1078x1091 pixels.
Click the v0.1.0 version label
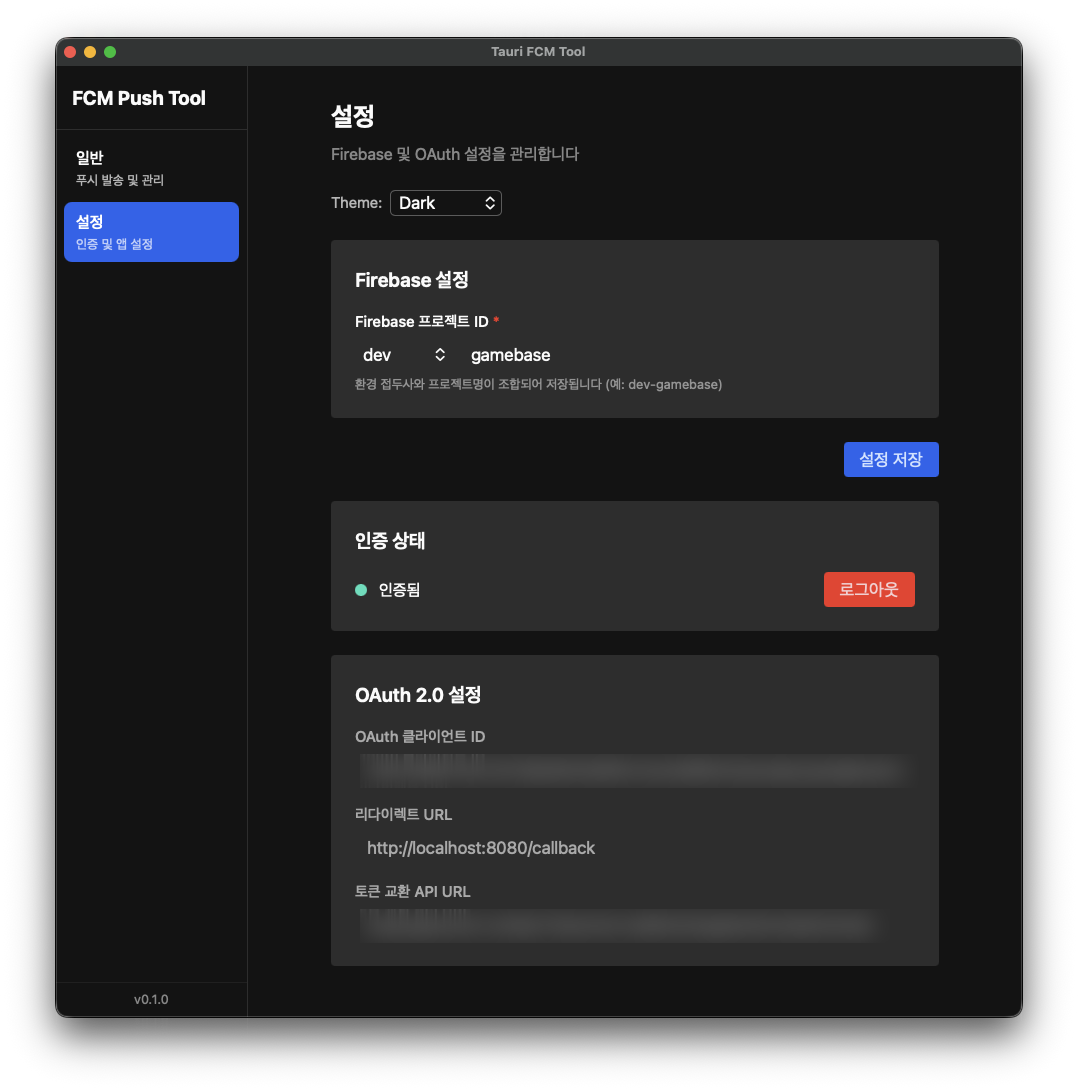pyautogui.click(x=151, y=999)
